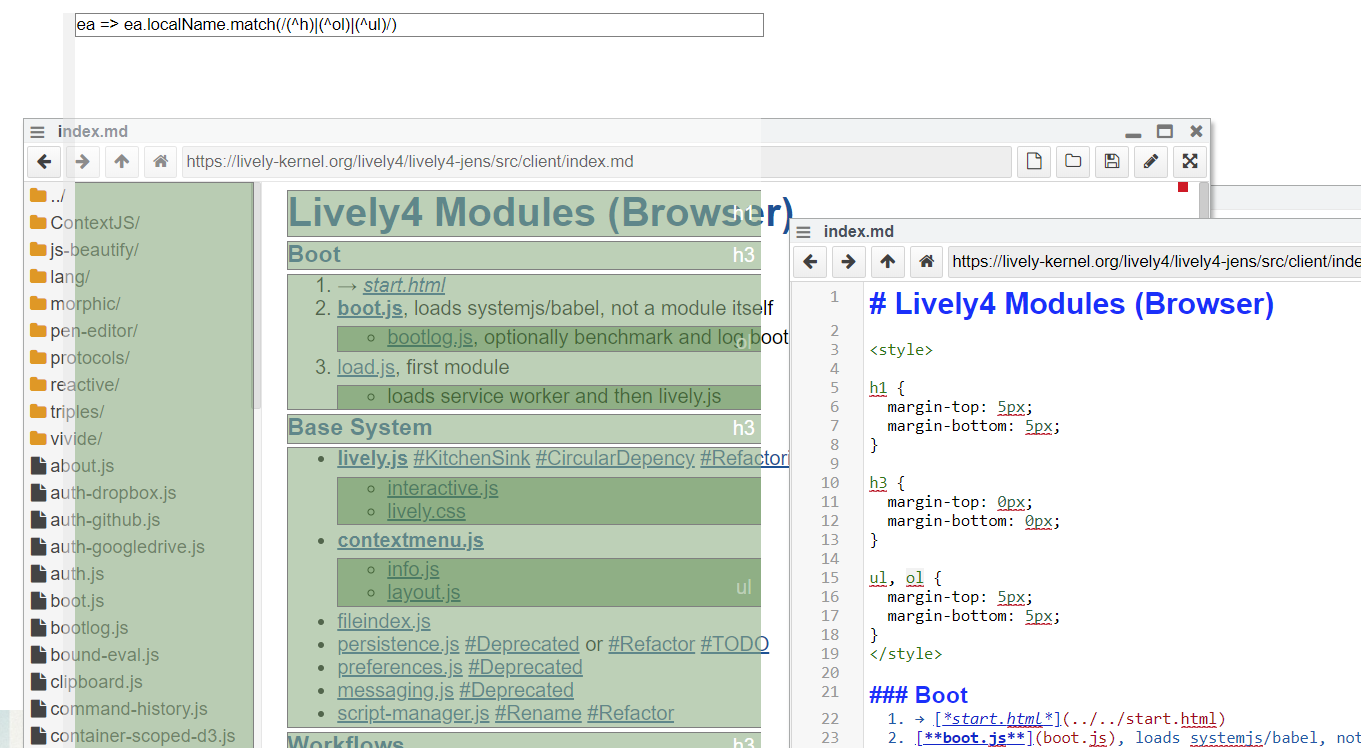
Task: Open the hamburger menu of left index.md window
Action: [x=37, y=132]
